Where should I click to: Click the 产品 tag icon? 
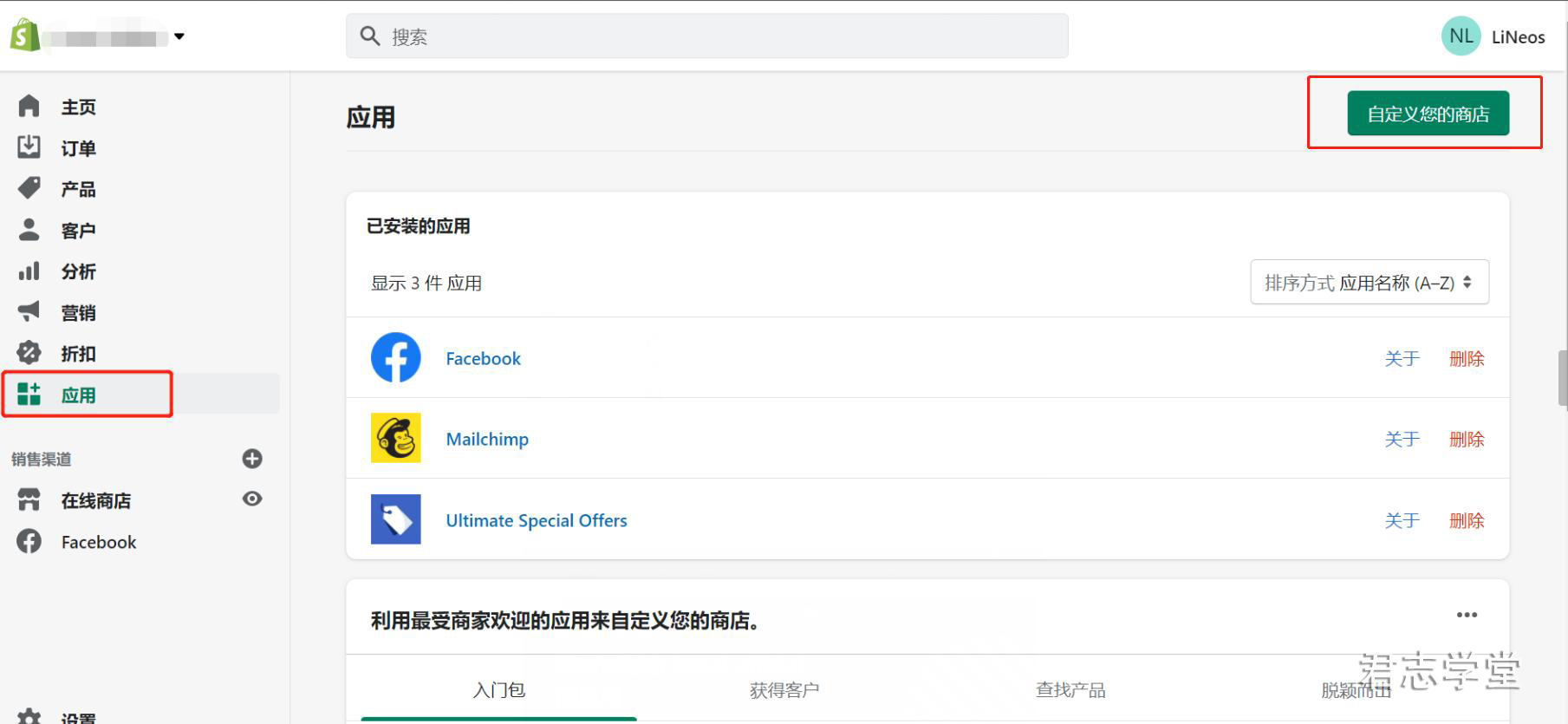click(x=29, y=188)
